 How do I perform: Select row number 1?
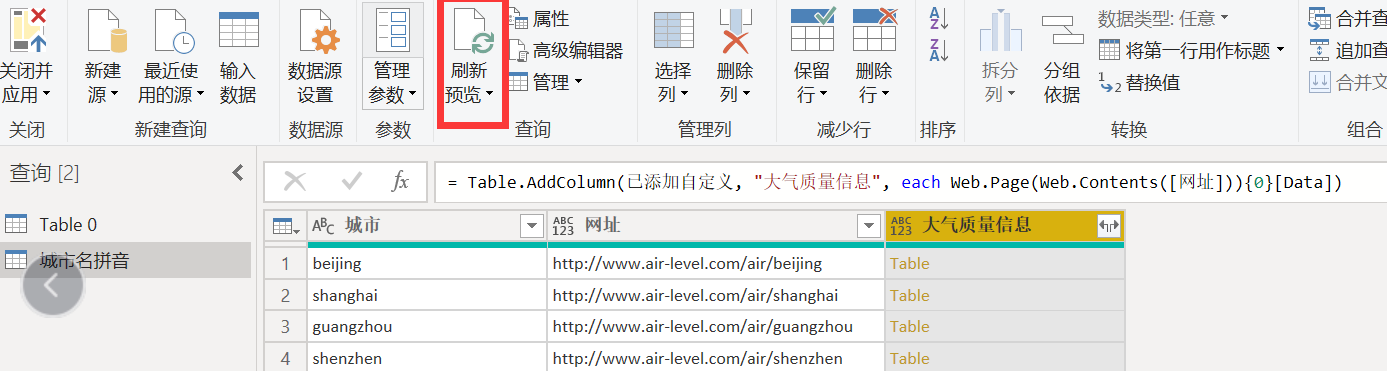(x=286, y=264)
